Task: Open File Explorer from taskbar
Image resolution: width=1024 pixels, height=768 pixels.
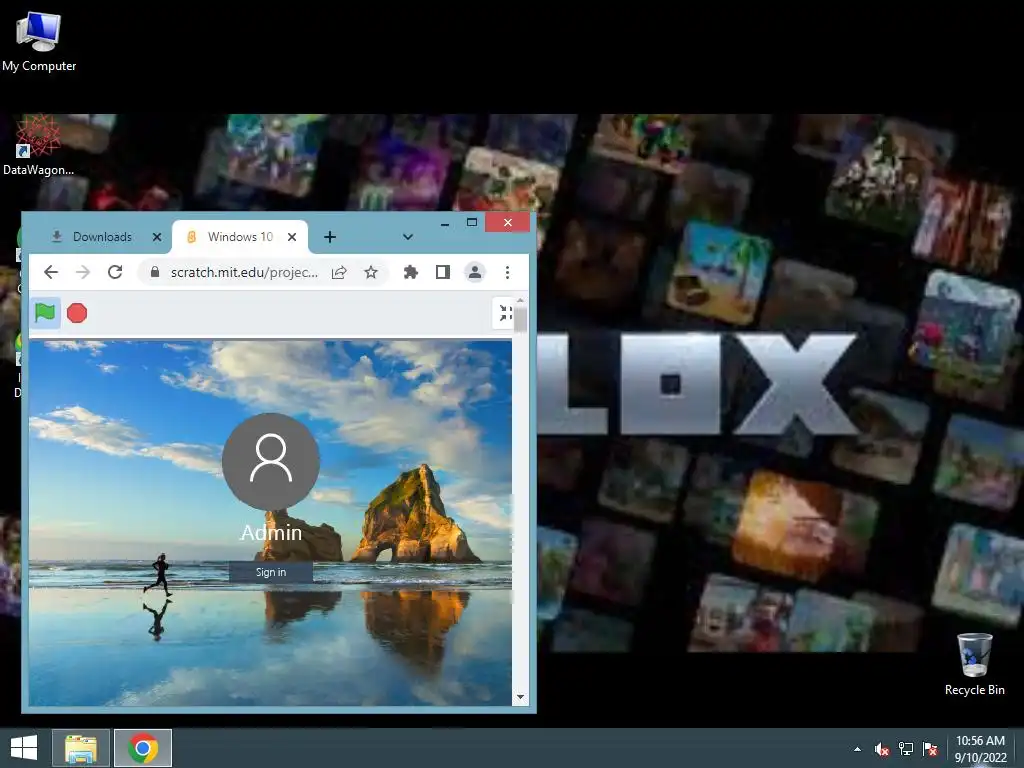Action: [x=81, y=748]
